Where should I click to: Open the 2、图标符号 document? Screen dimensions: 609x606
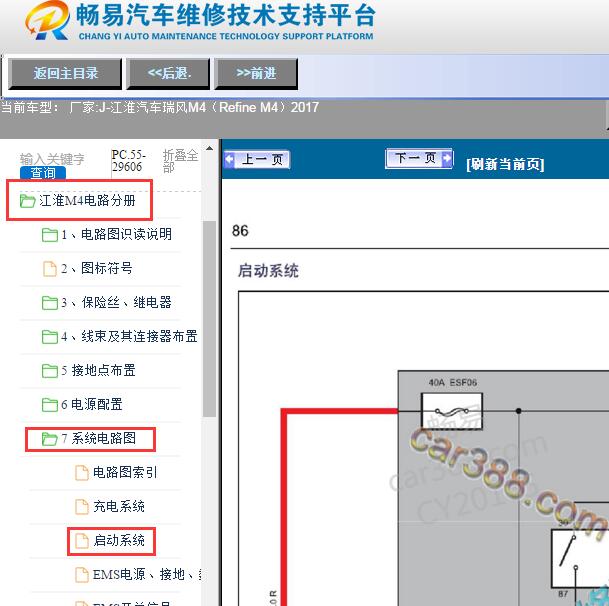pos(97,268)
